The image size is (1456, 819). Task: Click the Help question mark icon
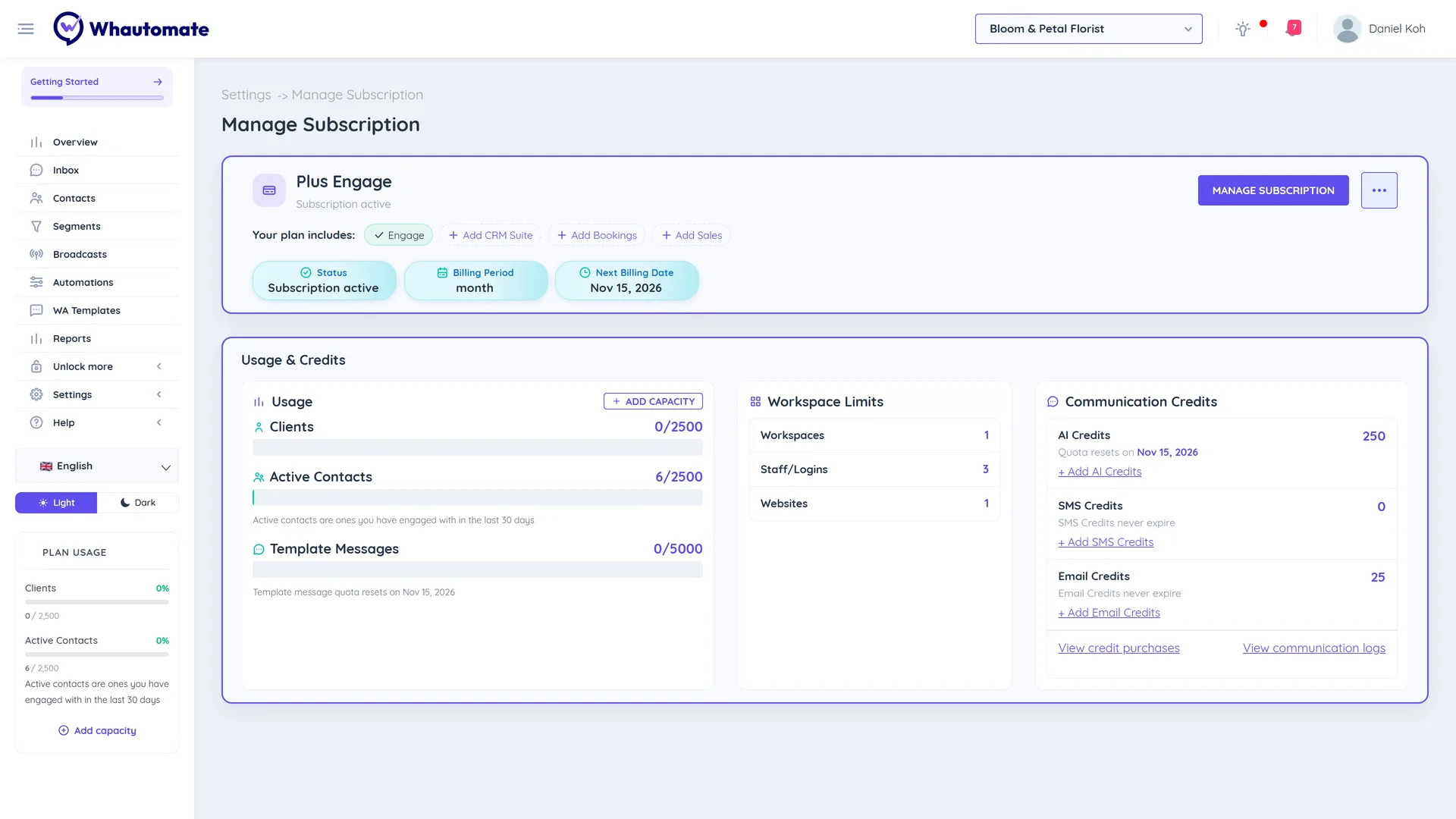pyautogui.click(x=36, y=423)
